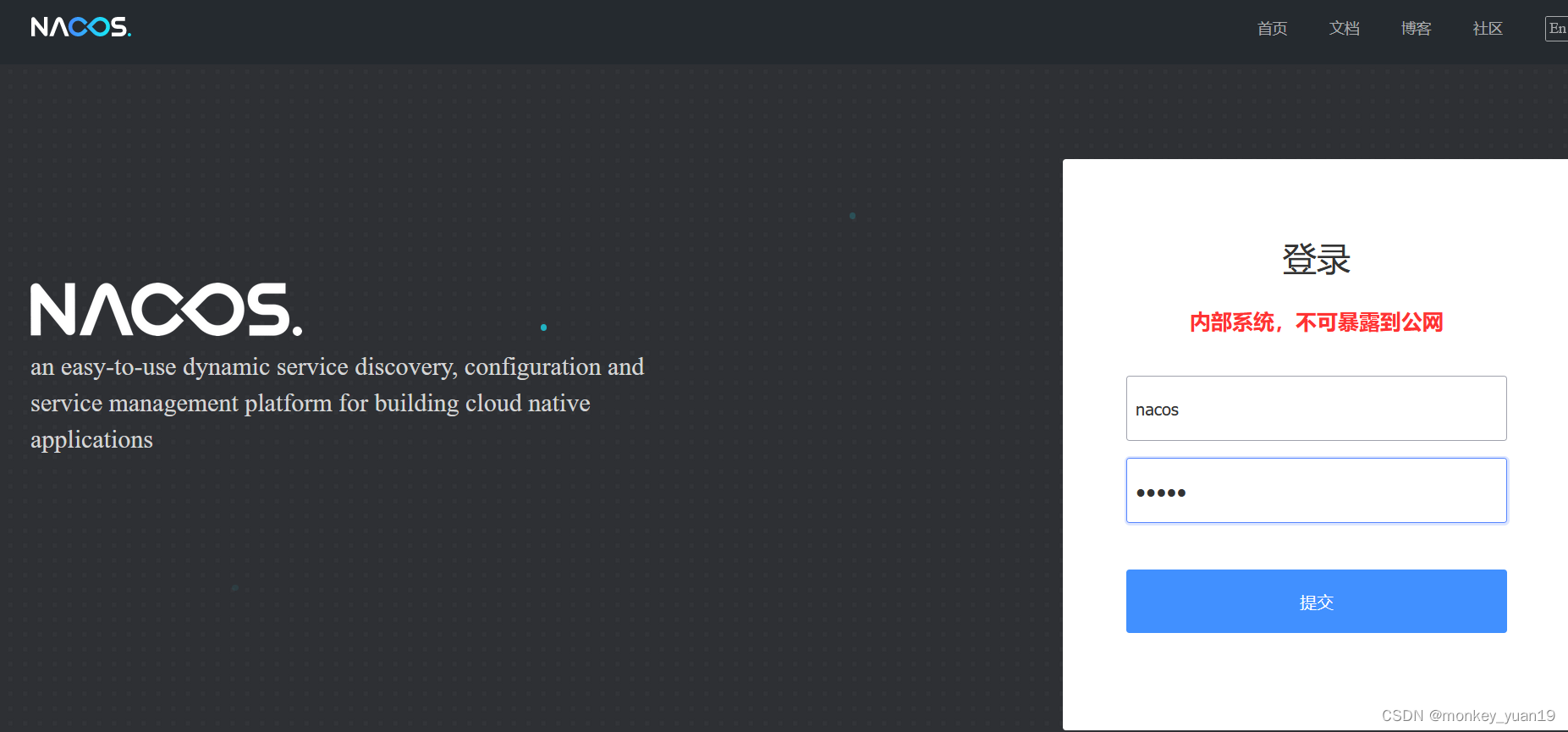Click the 登录 login heading
Viewport: 1568px width, 732px height.
(x=1316, y=260)
